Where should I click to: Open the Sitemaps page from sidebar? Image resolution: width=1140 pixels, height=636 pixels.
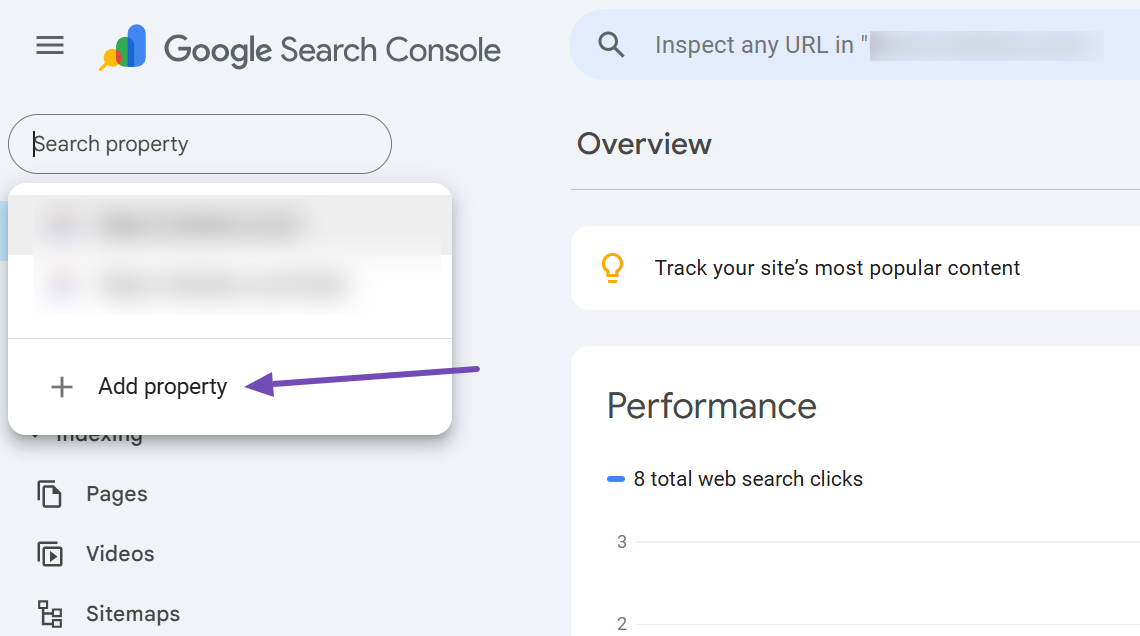click(x=133, y=613)
